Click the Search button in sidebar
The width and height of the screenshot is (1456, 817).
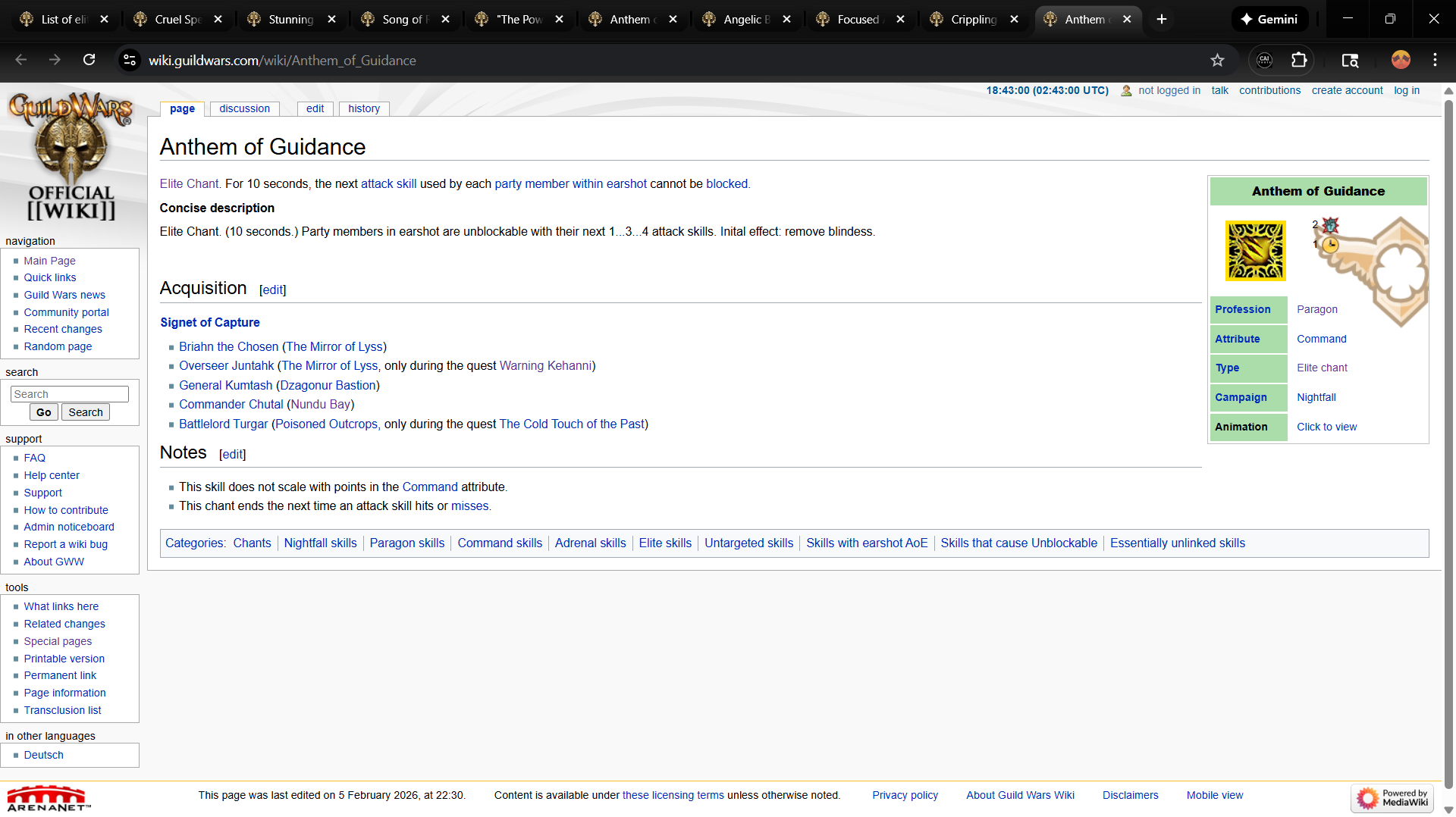pyautogui.click(x=86, y=412)
